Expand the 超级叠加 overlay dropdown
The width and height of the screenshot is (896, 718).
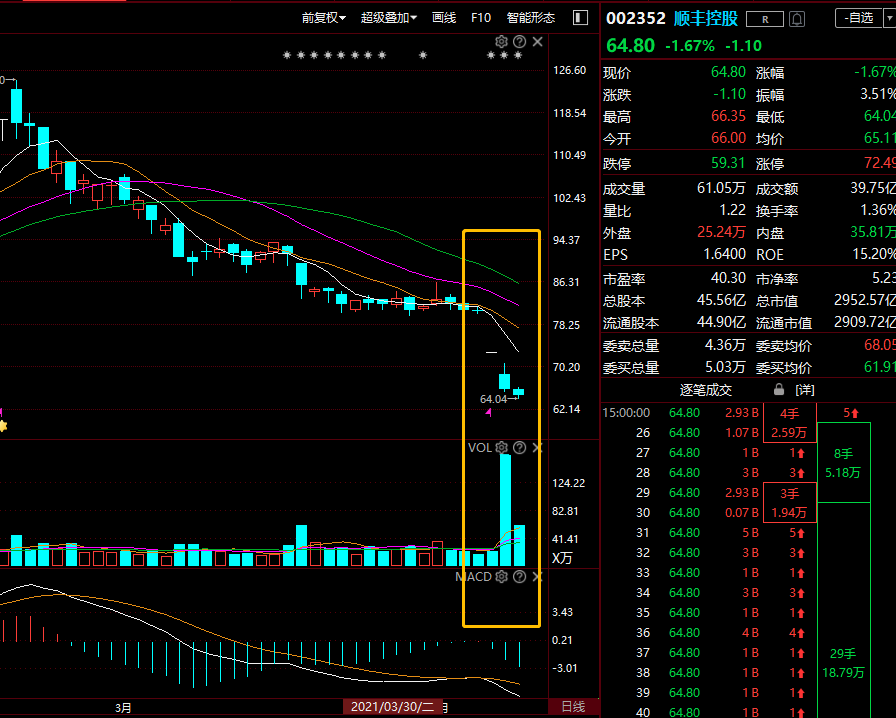[389, 18]
